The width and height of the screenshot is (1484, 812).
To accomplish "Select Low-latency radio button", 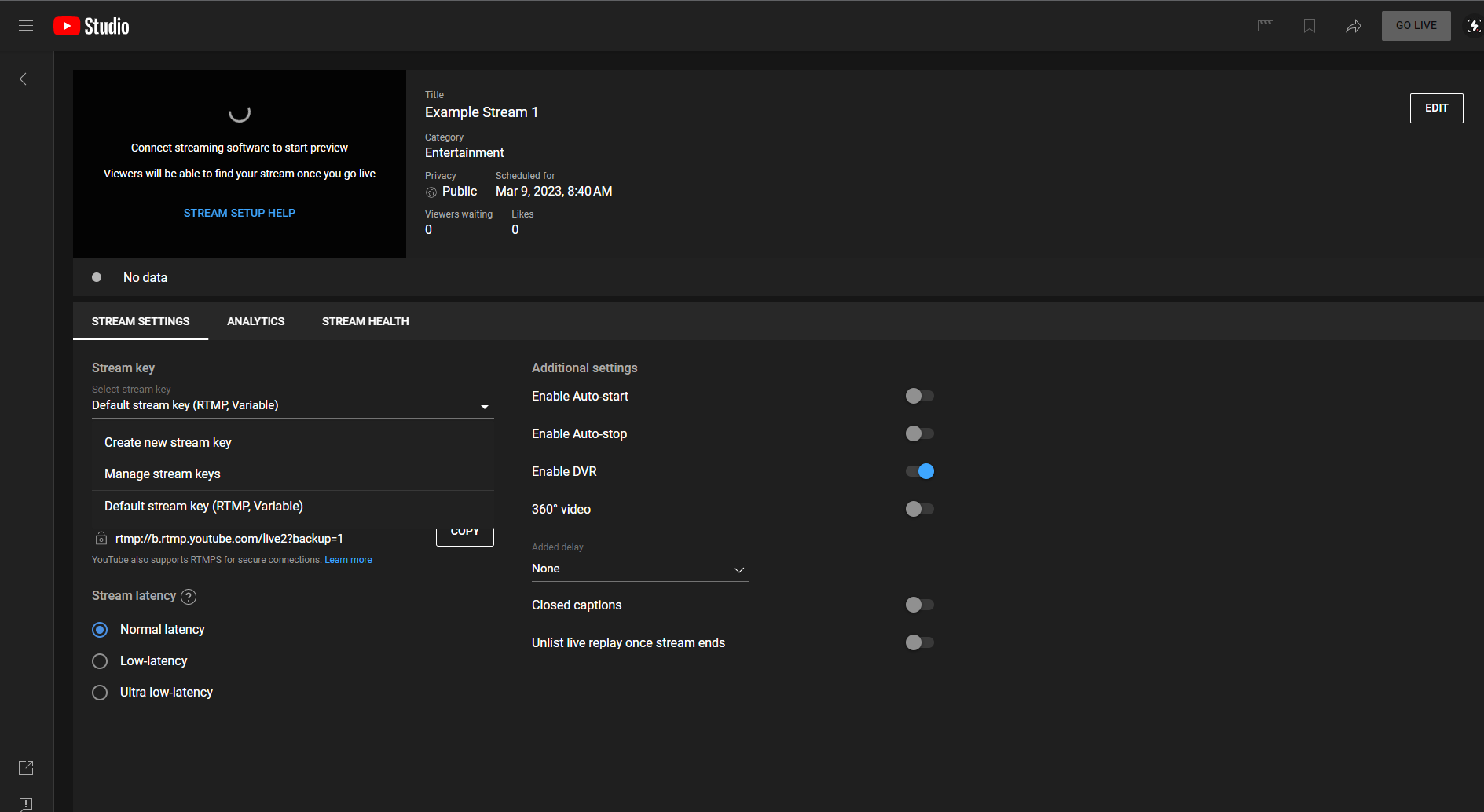I will pyautogui.click(x=100, y=661).
